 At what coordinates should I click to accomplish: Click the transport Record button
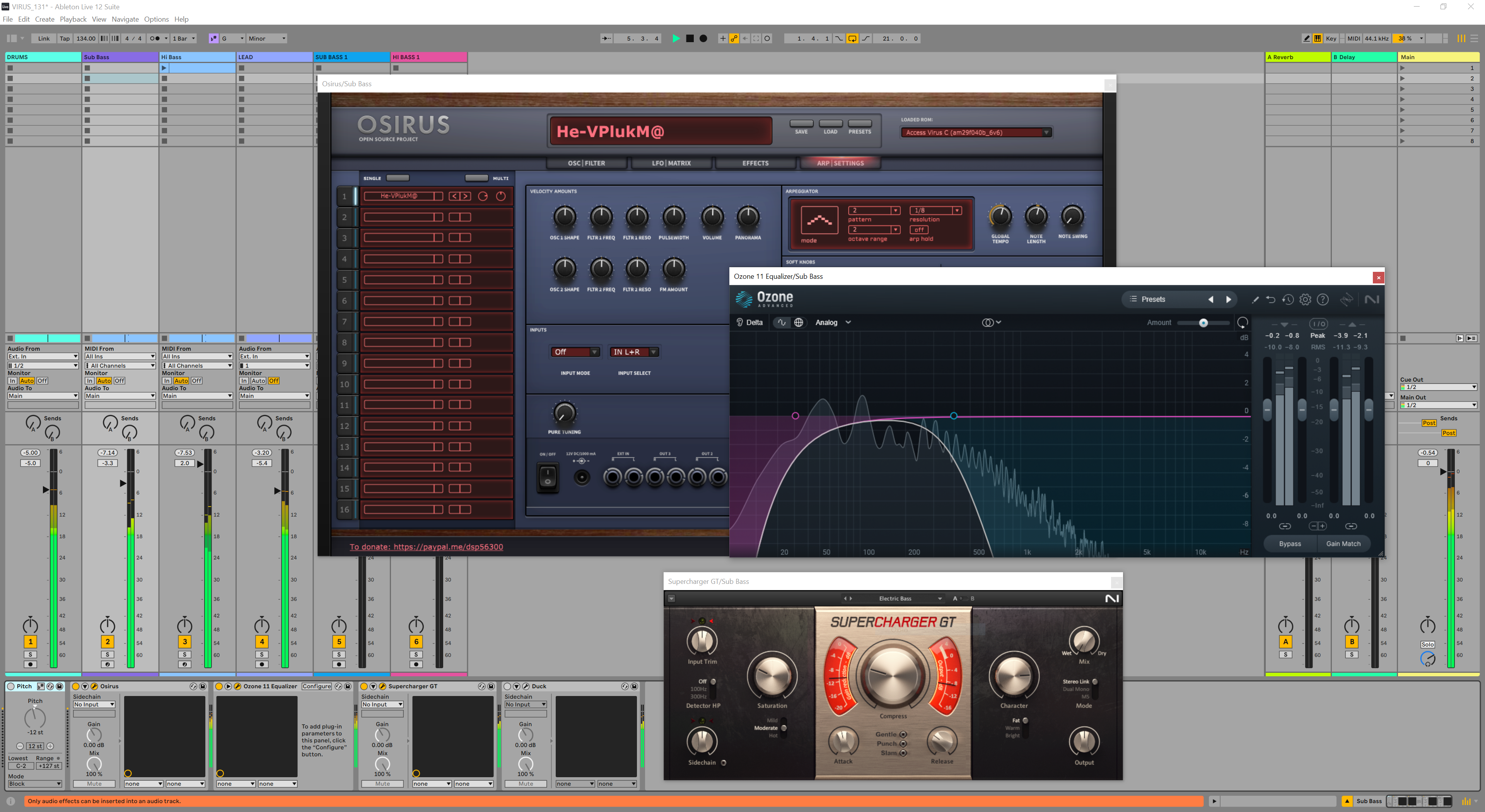(703, 39)
